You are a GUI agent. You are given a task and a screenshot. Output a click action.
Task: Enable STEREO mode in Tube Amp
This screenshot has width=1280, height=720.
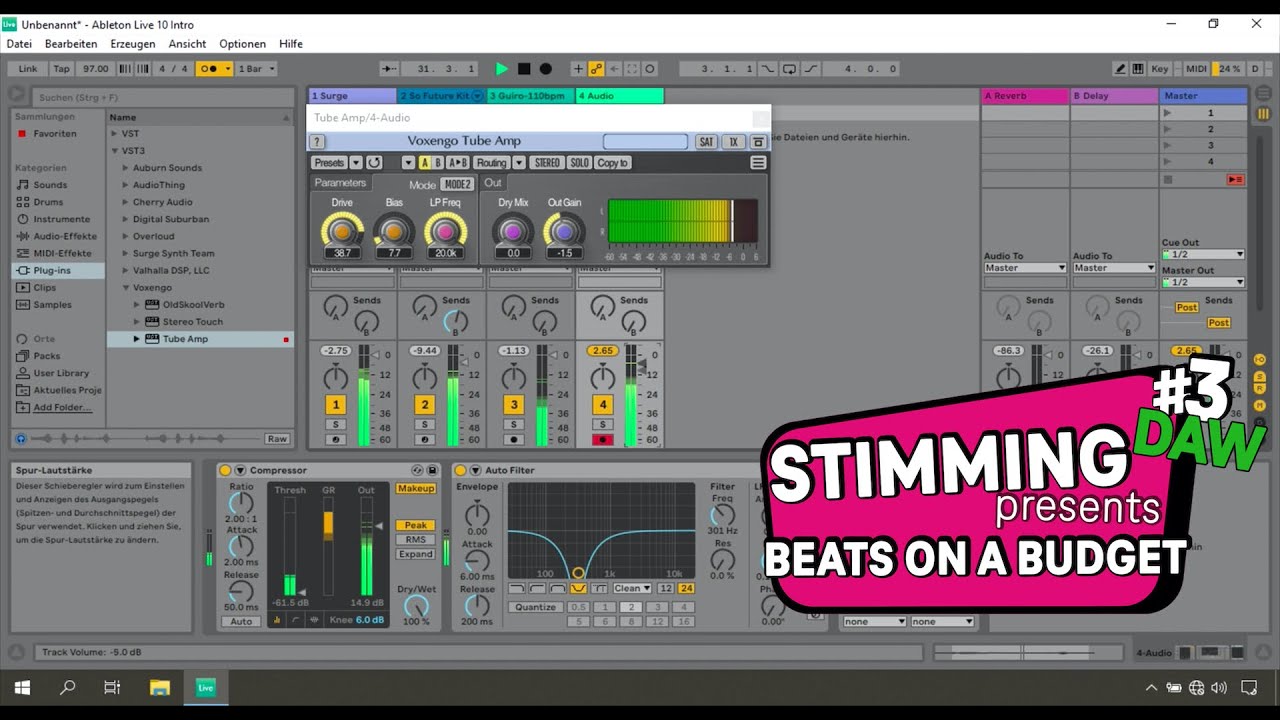pyautogui.click(x=547, y=162)
